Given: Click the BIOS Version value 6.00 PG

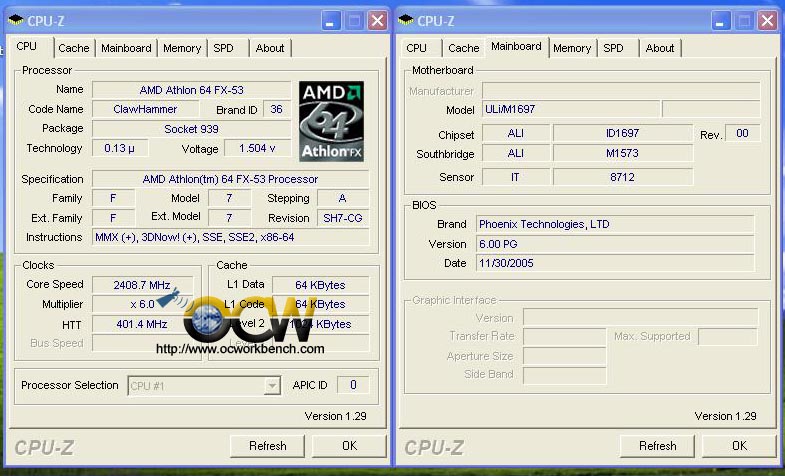Looking at the screenshot, I should (x=615, y=244).
